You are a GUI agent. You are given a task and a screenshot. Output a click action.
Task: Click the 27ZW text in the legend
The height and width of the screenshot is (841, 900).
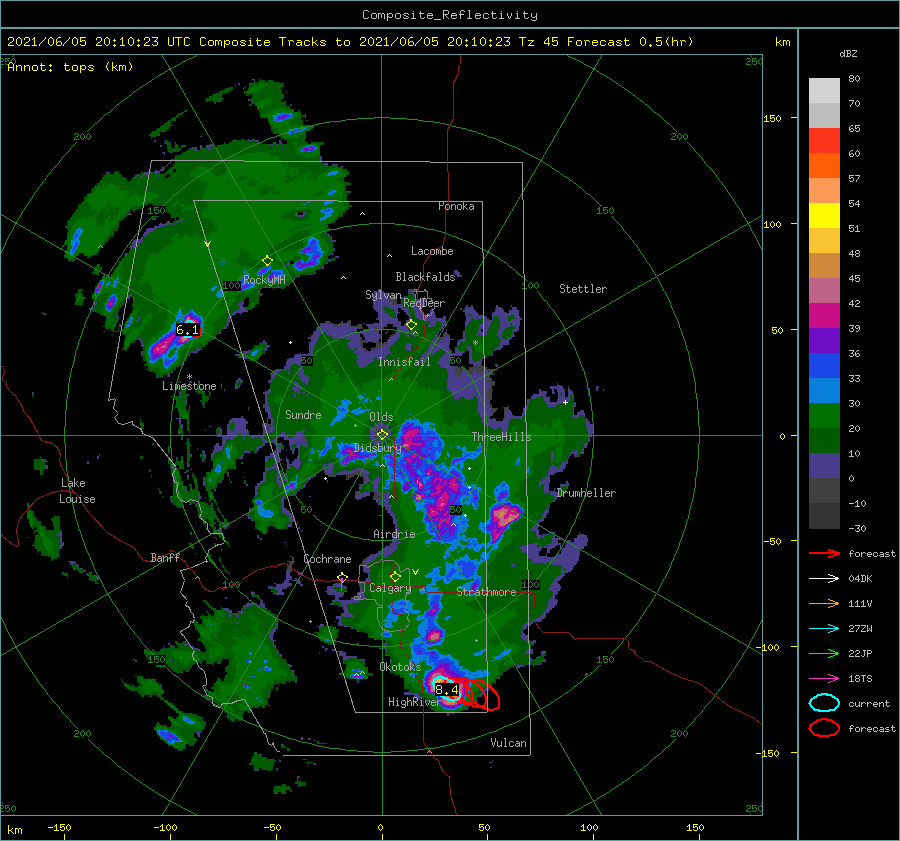(x=860, y=629)
